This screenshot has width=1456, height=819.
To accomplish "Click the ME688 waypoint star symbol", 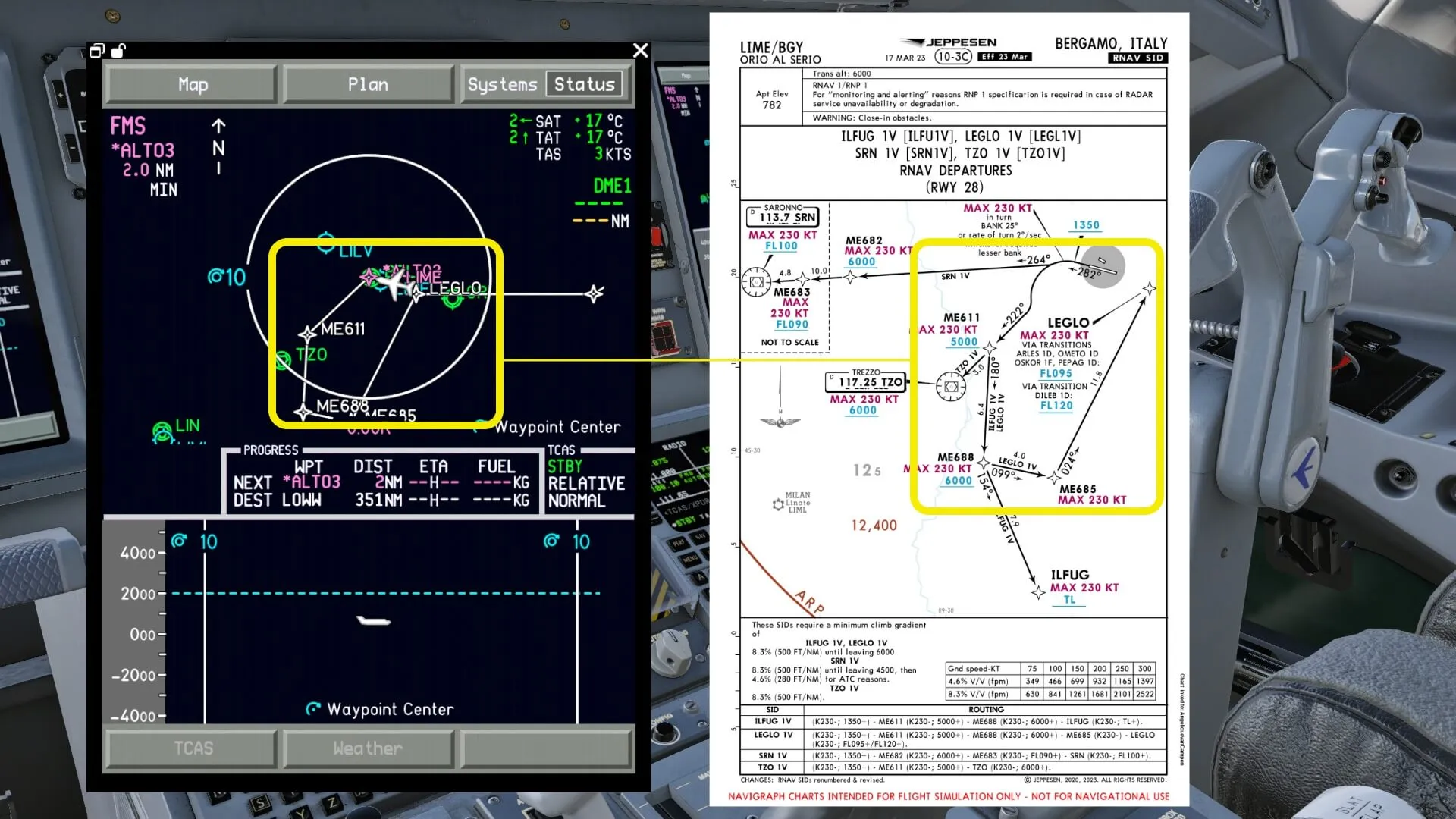I will click(303, 412).
